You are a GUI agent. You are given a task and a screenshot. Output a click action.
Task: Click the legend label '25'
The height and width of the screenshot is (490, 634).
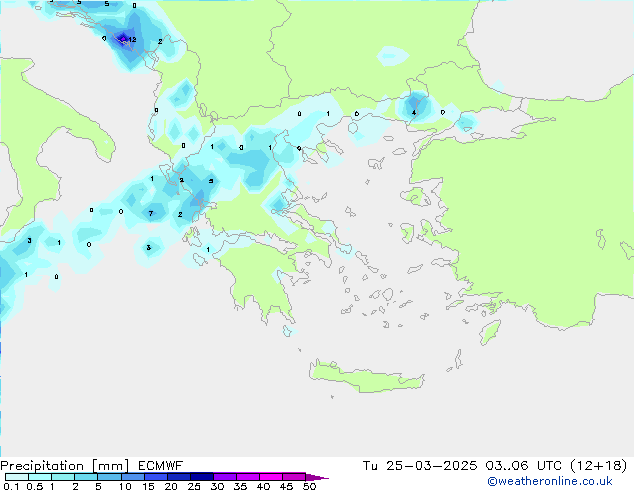(x=194, y=486)
